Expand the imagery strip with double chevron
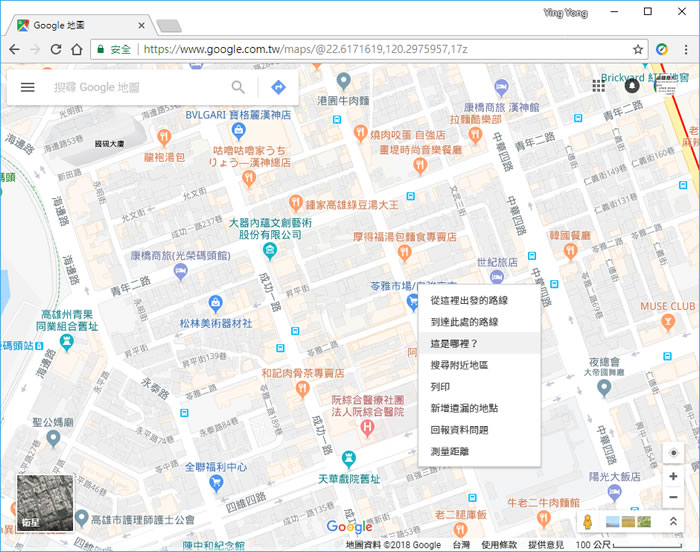This screenshot has width=700, height=552. 674,522
